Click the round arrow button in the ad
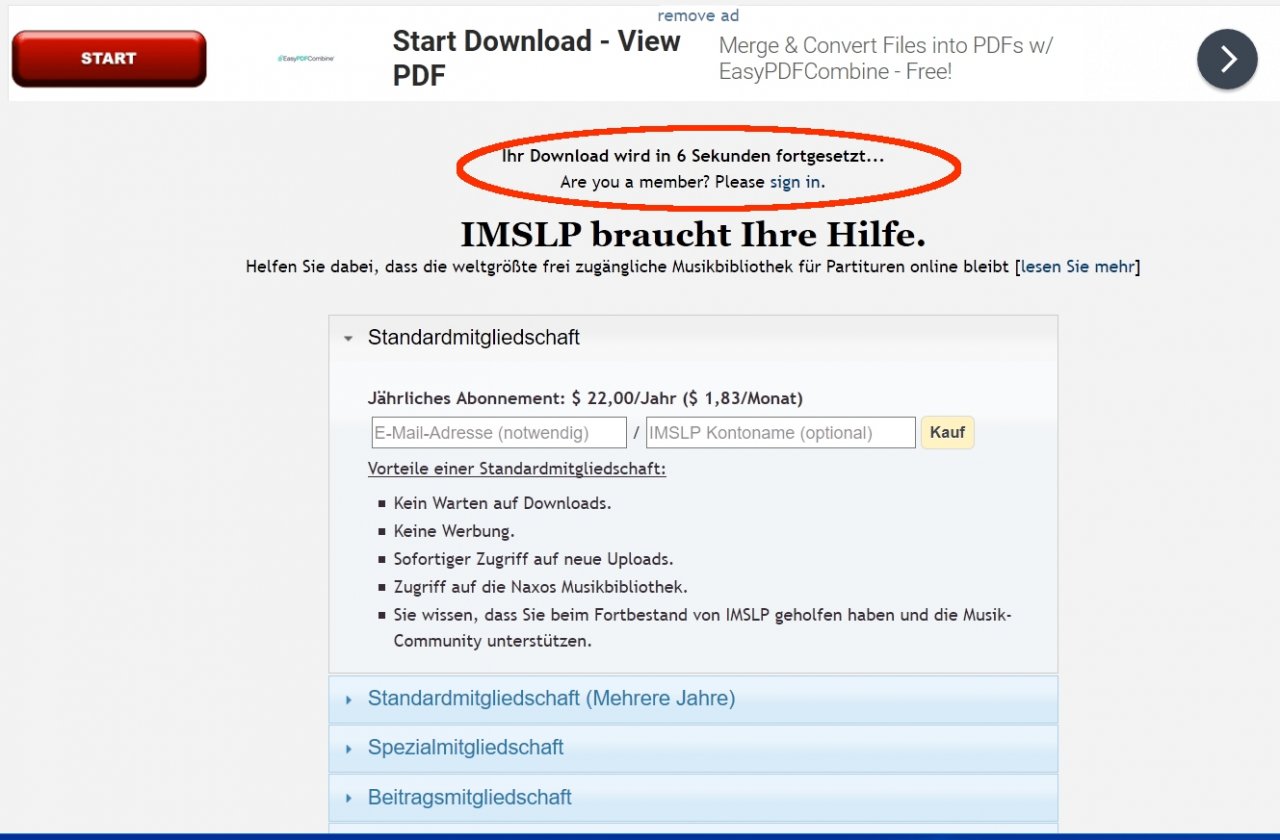This screenshot has height=840, width=1280. coord(1227,60)
